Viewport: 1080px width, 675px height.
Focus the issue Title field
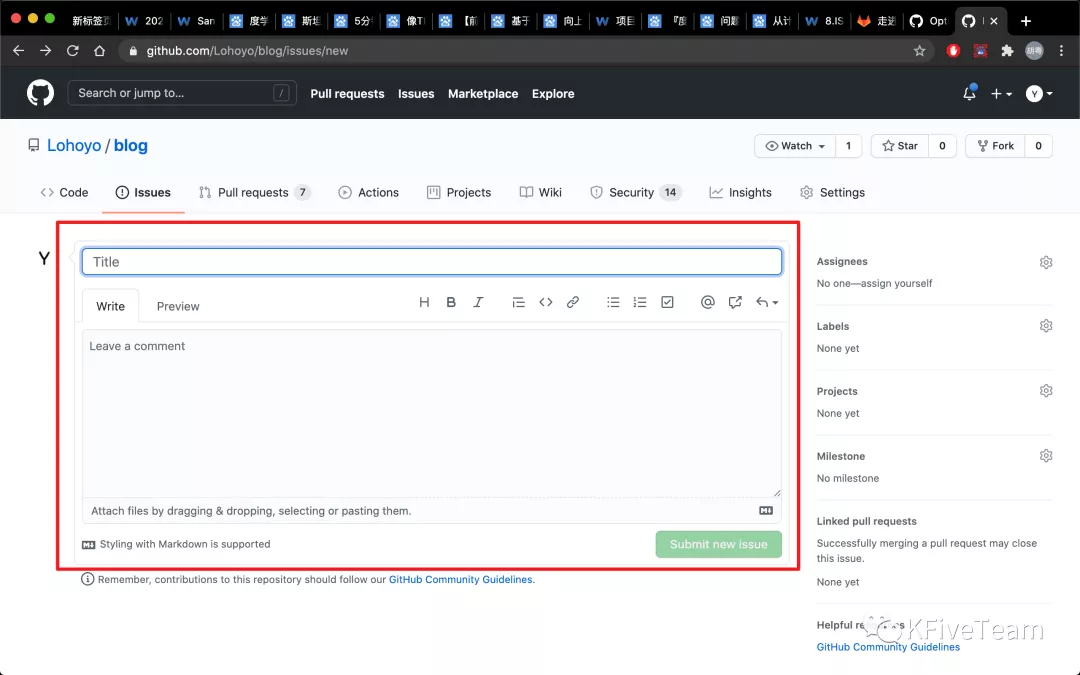click(x=432, y=262)
